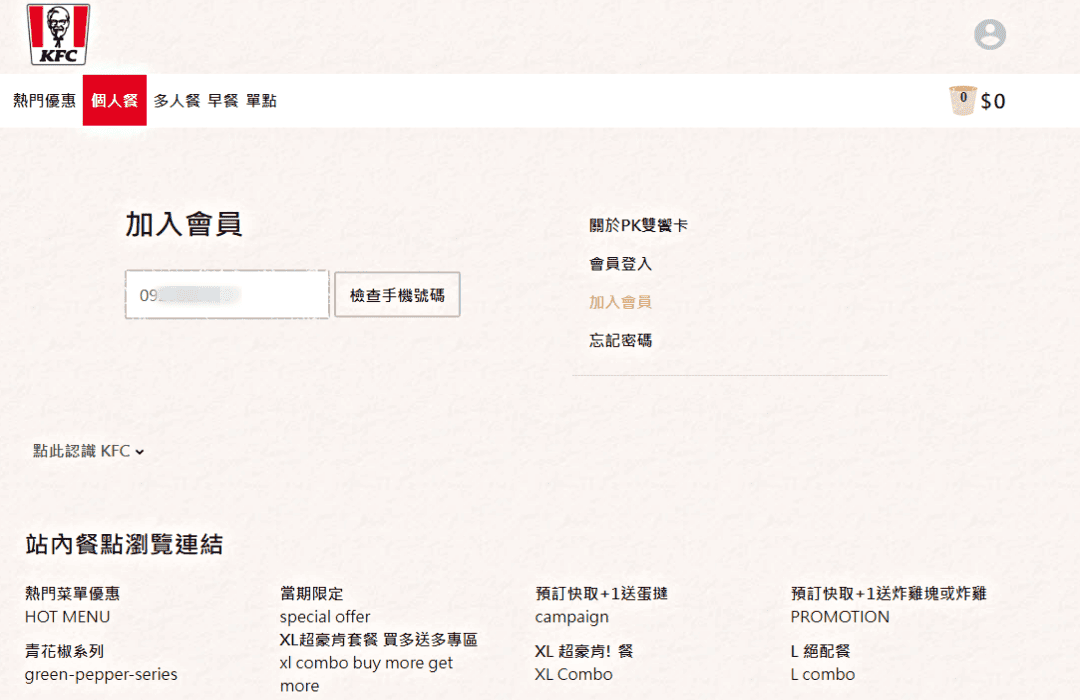Open the 單點 menu tab

261,101
